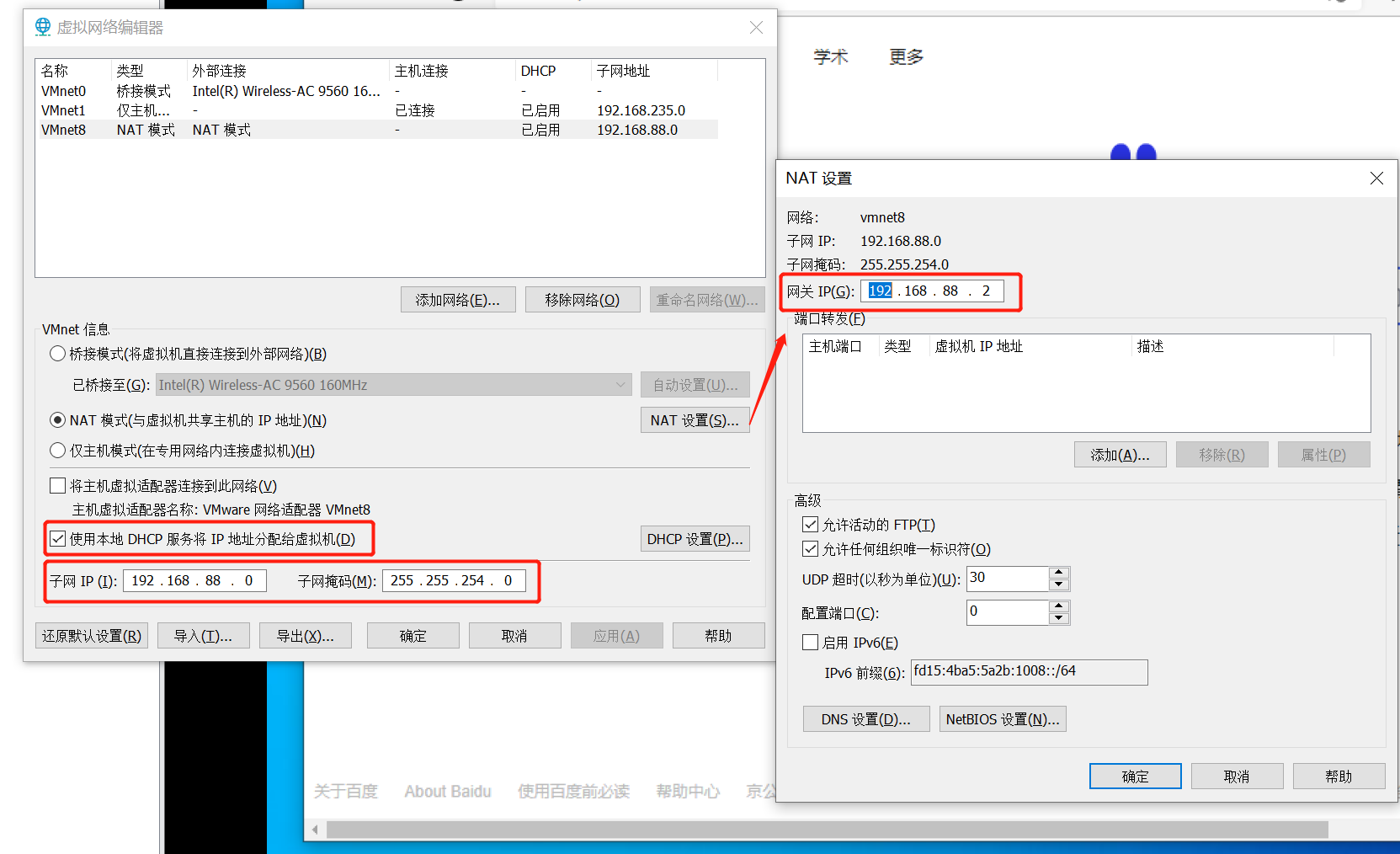Click the 外部连接 column header
Screen dimensions: 1400x854
coord(289,71)
